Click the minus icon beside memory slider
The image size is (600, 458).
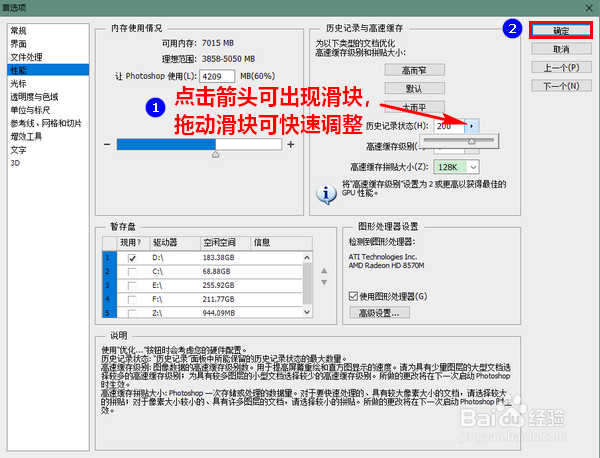(x=107, y=145)
